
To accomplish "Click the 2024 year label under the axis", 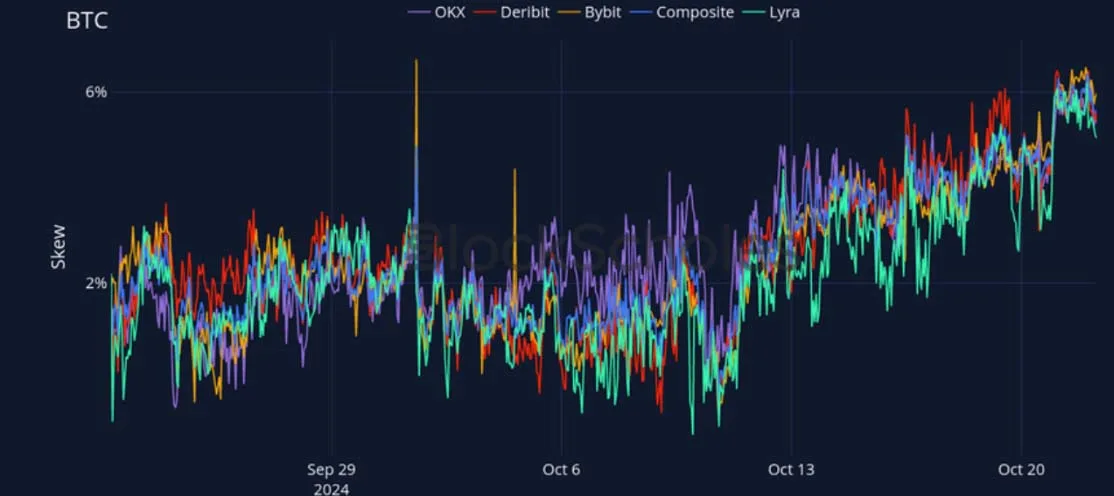I will 331,489.
